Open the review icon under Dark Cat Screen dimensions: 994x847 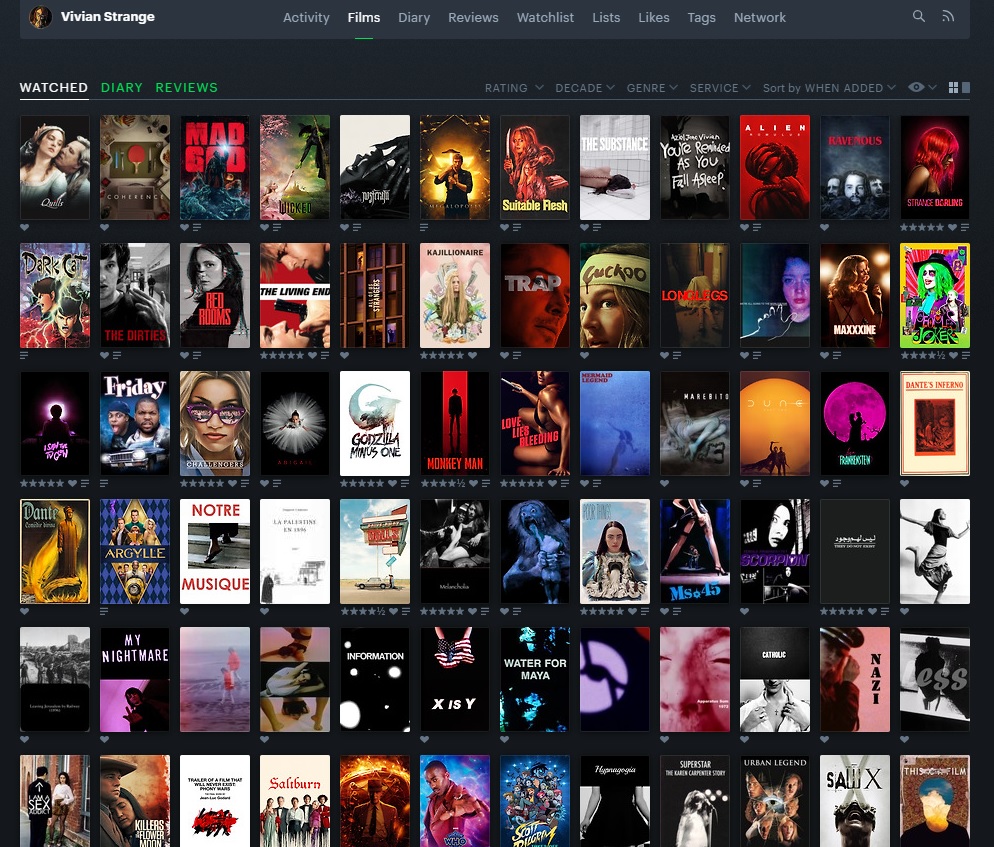pyautogui.click(x=24, y=355)
